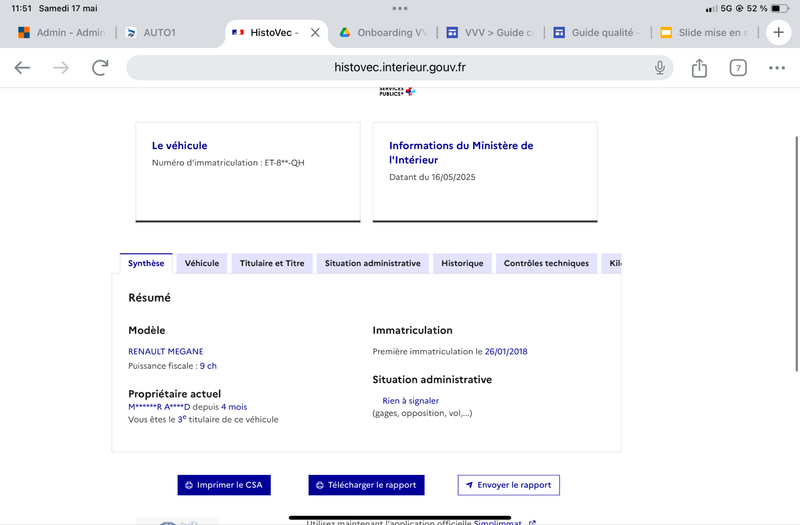
Task: Click the Le véhicule card heading
Action: [180, 145]
